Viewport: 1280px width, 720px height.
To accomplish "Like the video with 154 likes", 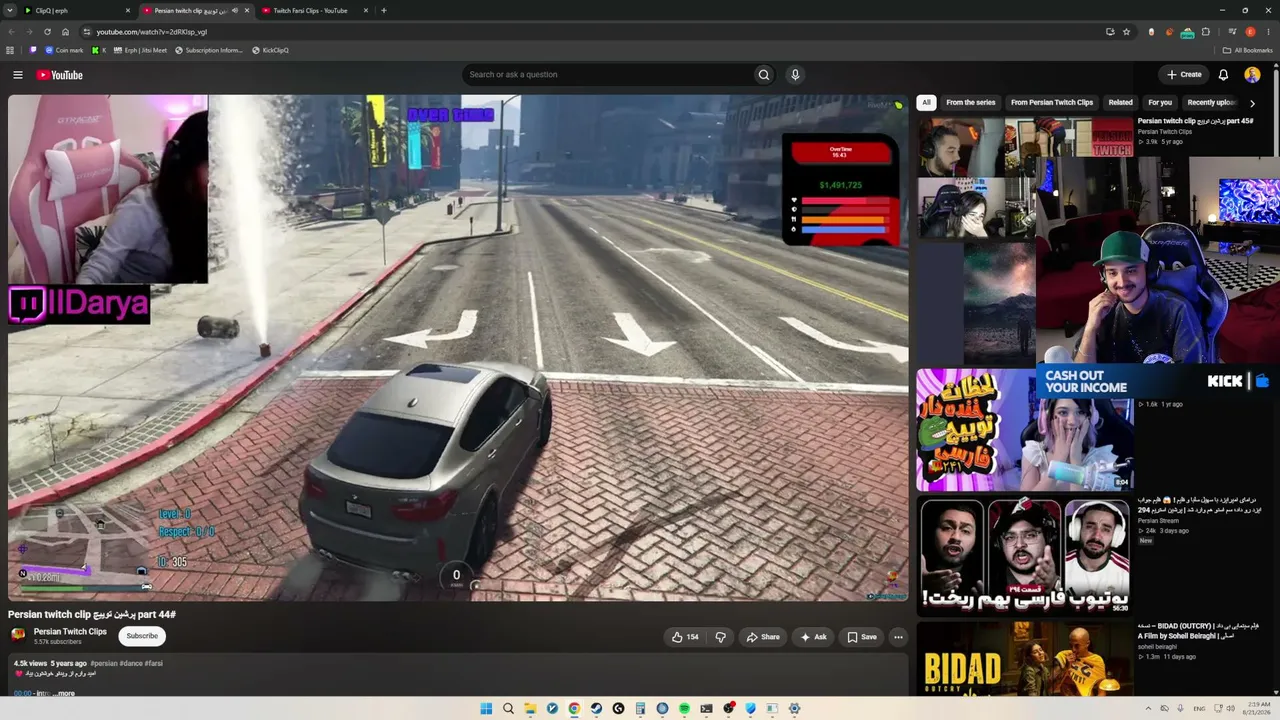I will [x=686, y=637].
